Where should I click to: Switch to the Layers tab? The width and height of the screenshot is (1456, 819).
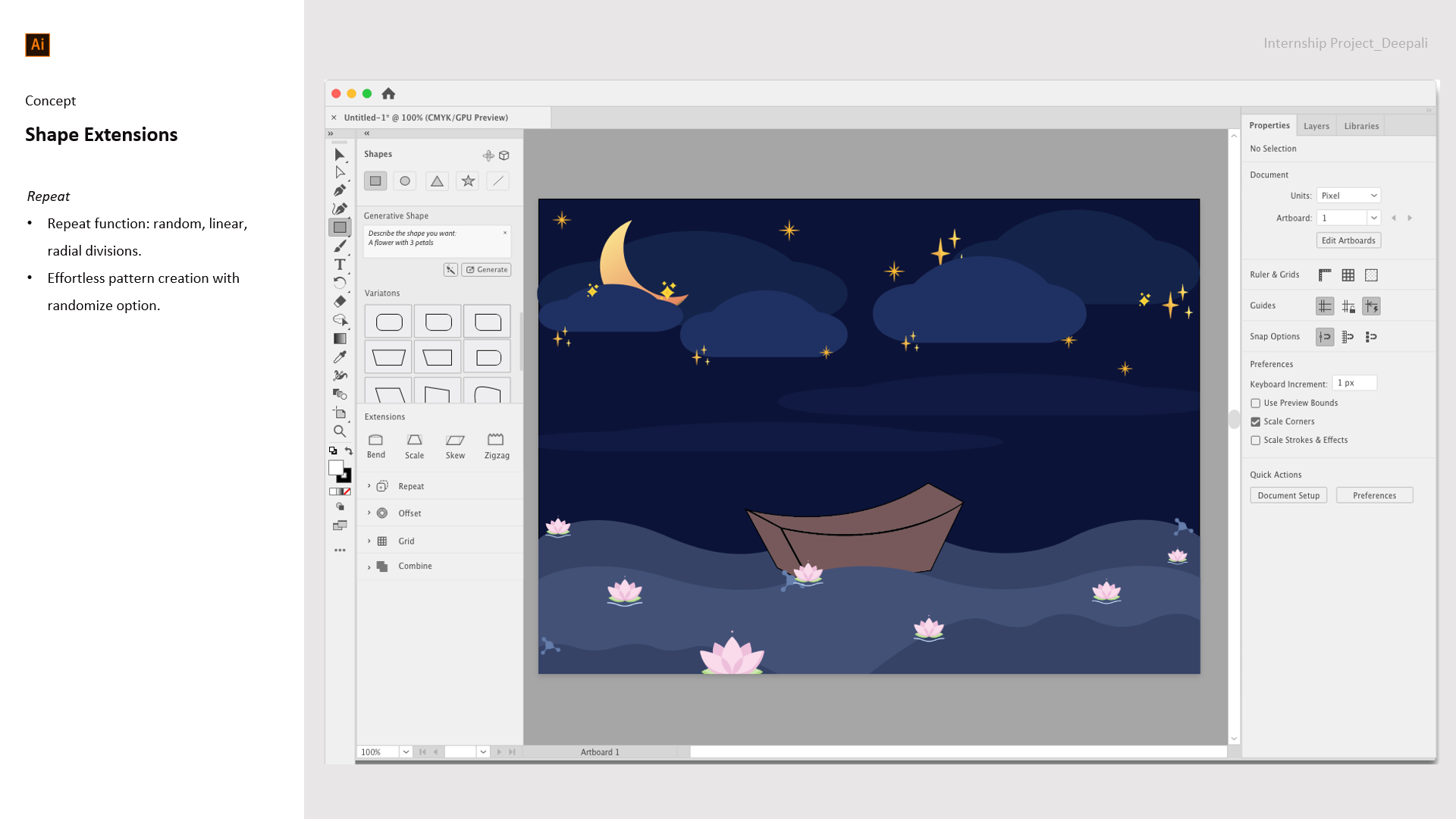coord(1316,126)
